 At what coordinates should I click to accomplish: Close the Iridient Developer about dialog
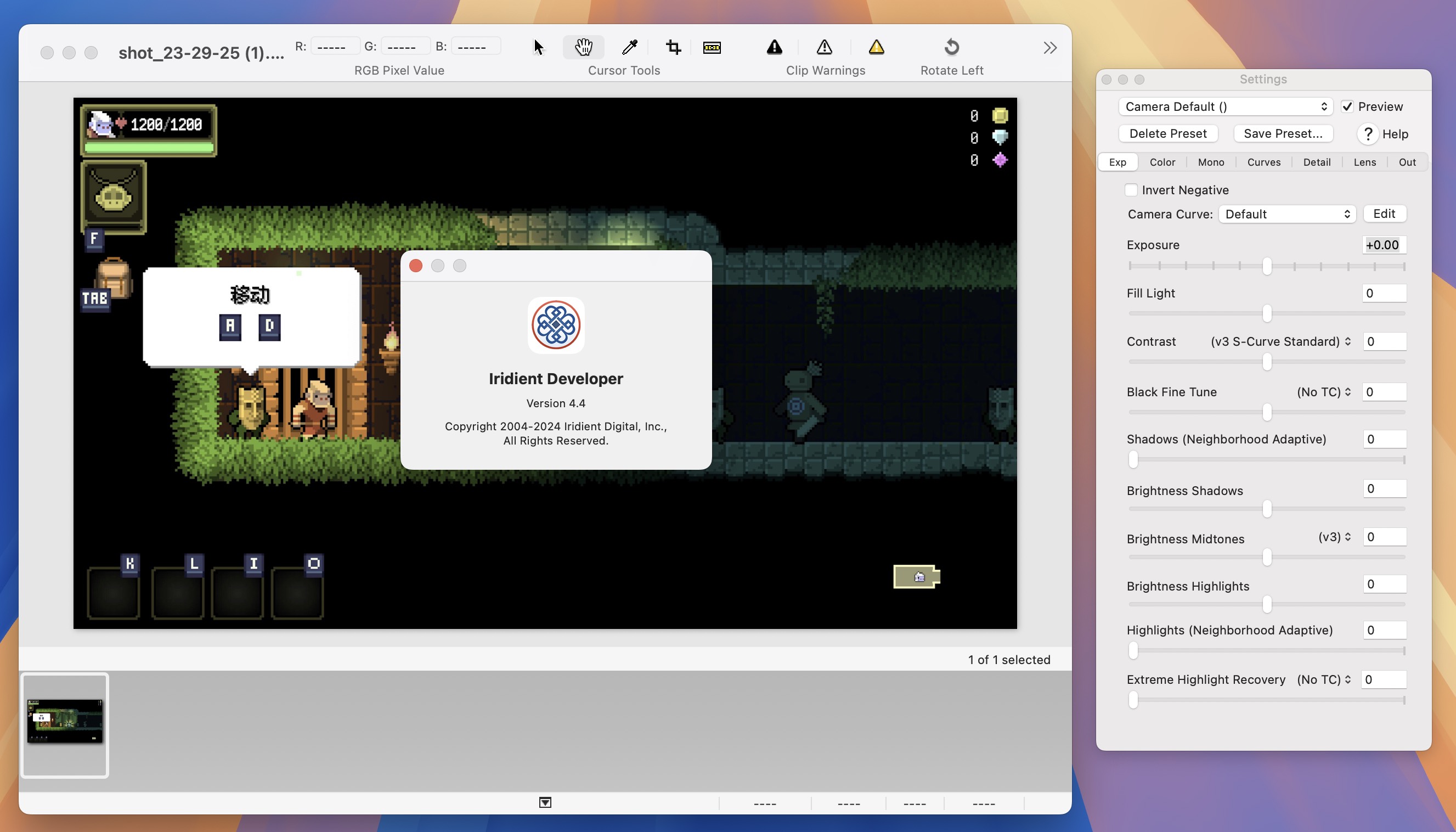[x=416, y=266]
